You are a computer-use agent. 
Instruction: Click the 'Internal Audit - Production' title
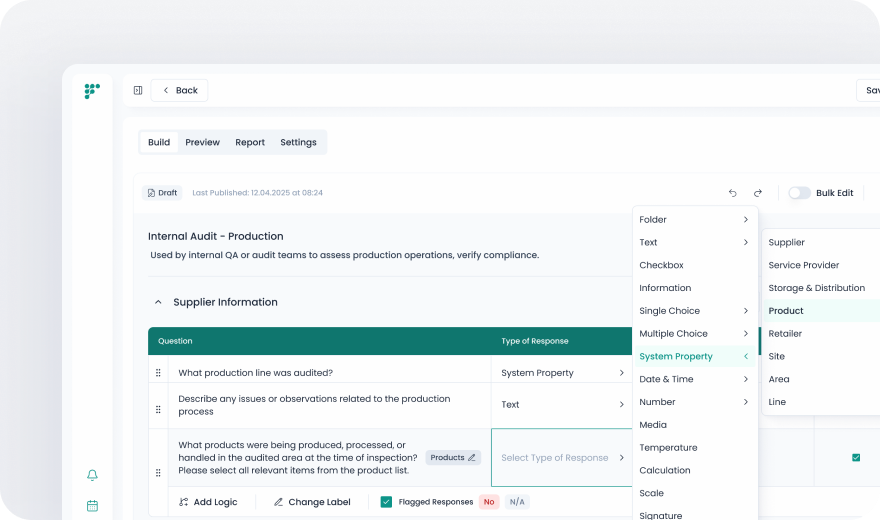[x=216, y=236]
